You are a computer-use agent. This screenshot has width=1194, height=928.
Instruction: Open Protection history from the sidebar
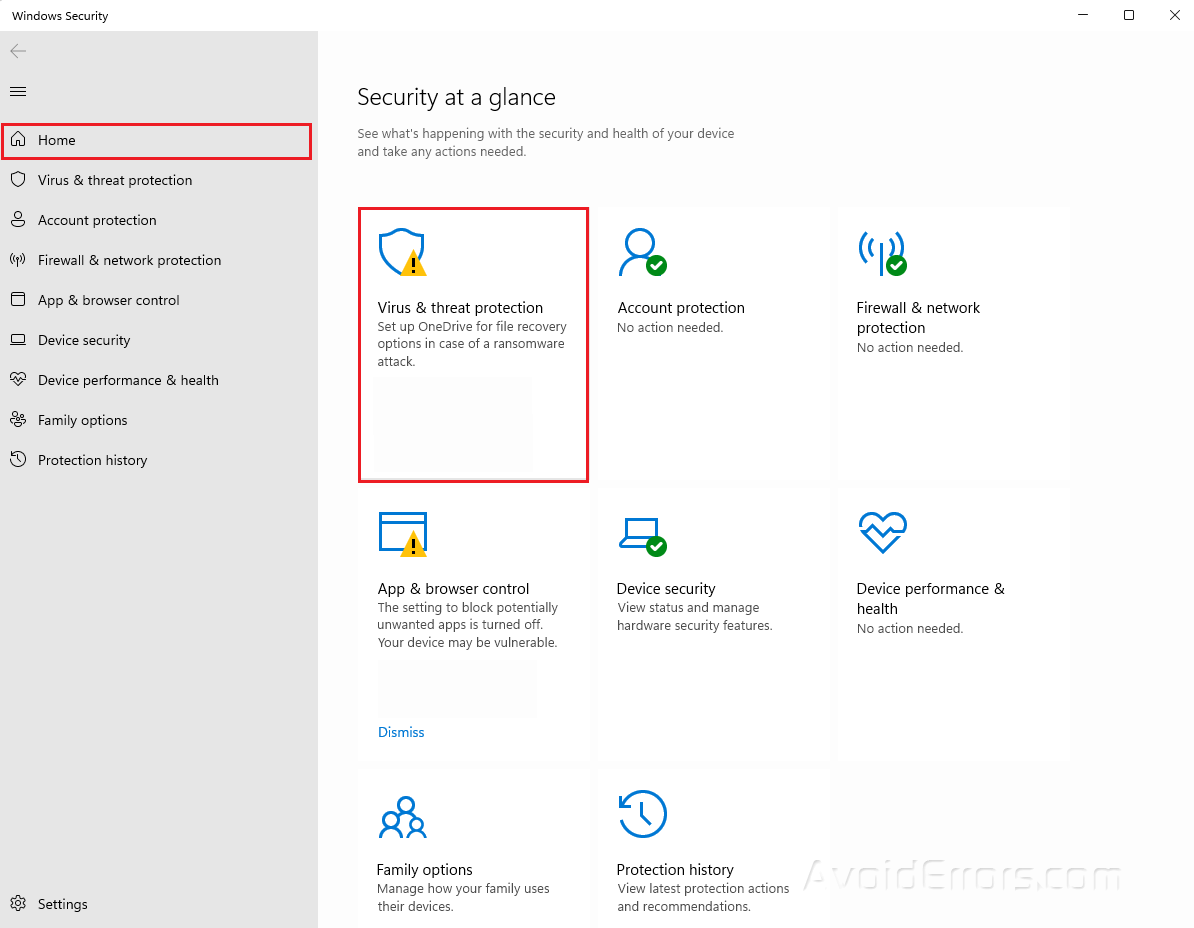92,460
